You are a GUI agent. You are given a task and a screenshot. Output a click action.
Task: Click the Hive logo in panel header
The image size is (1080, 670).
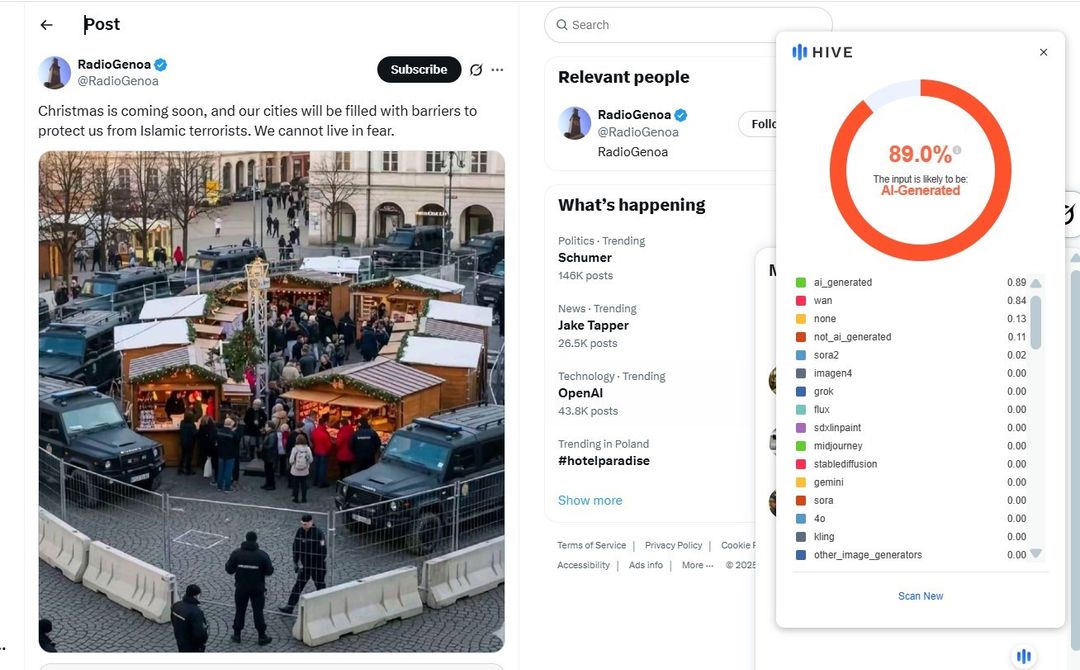tap(822, 52)
